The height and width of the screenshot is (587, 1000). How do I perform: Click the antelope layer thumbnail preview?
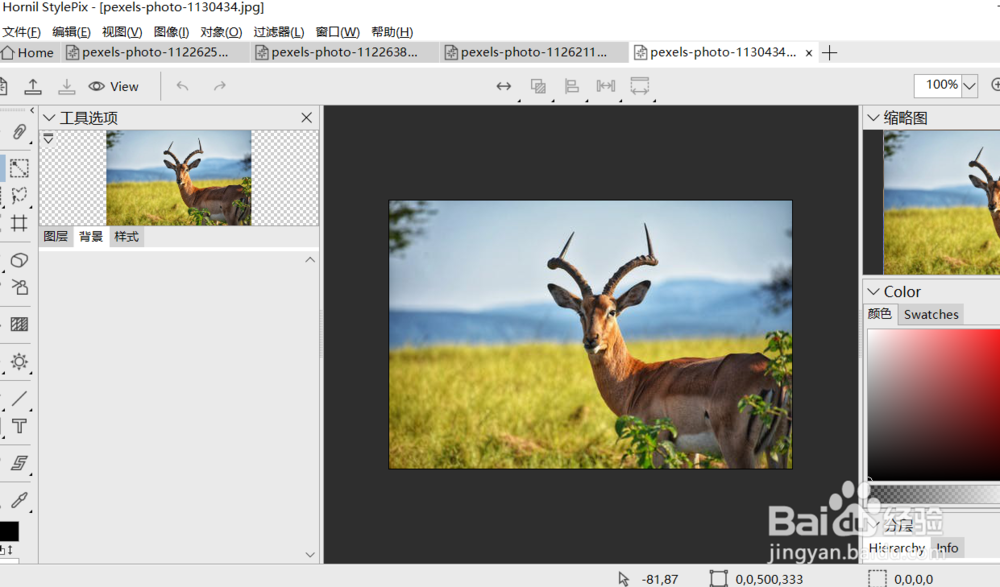(x=179, y=178)
